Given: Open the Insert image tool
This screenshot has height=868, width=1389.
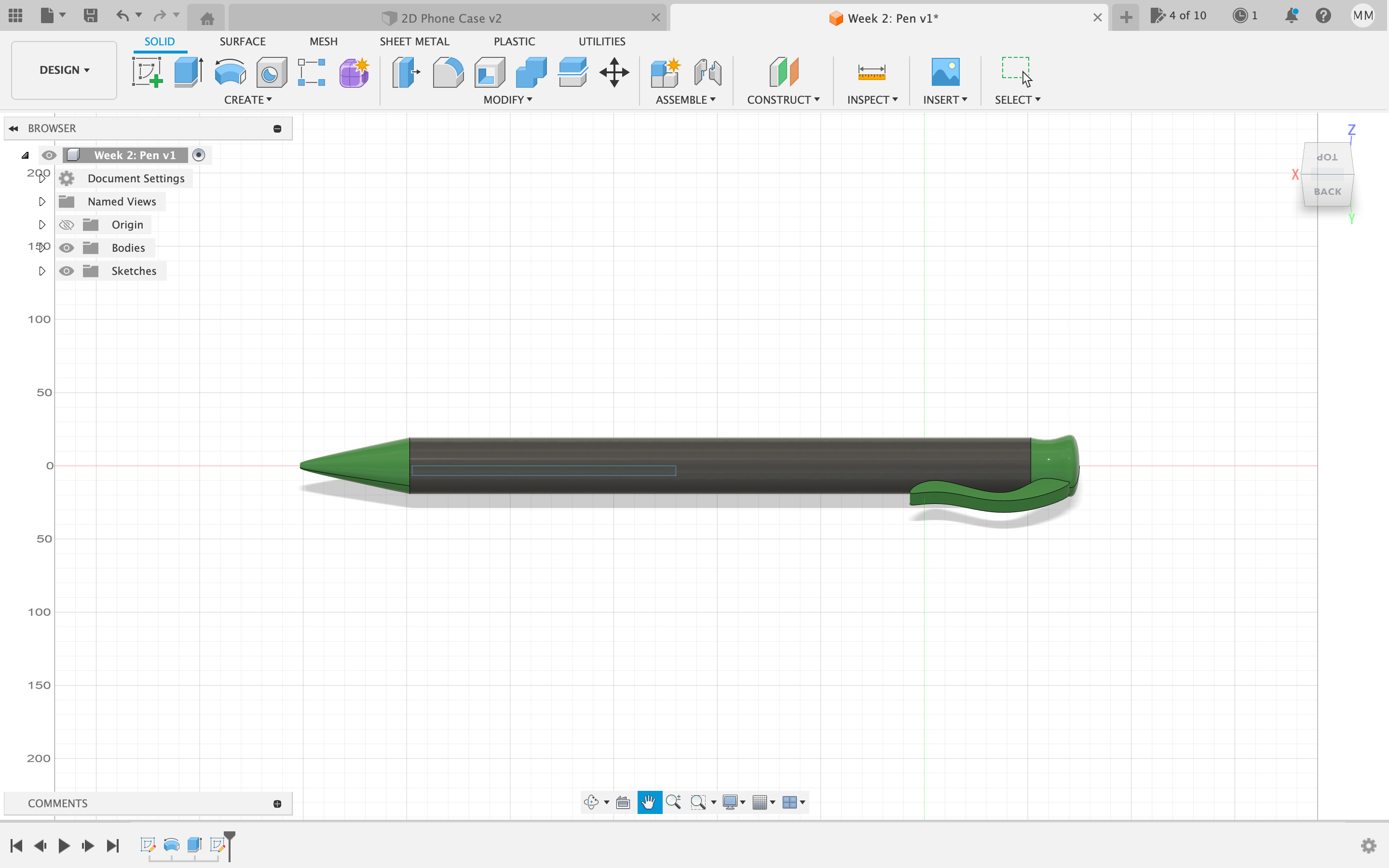Looking at the screenshot, I should 945,72.
